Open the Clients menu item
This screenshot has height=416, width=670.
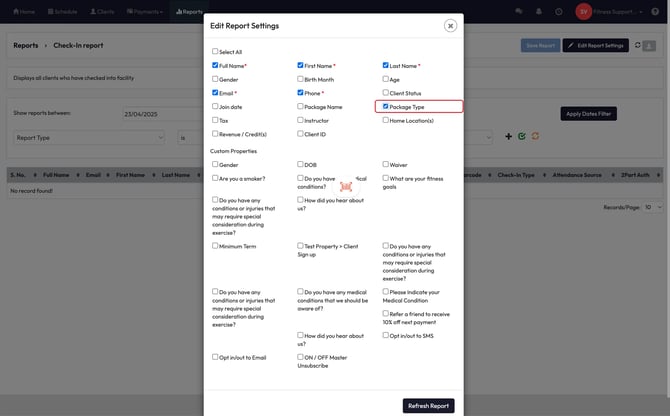[x=102, y=11]
